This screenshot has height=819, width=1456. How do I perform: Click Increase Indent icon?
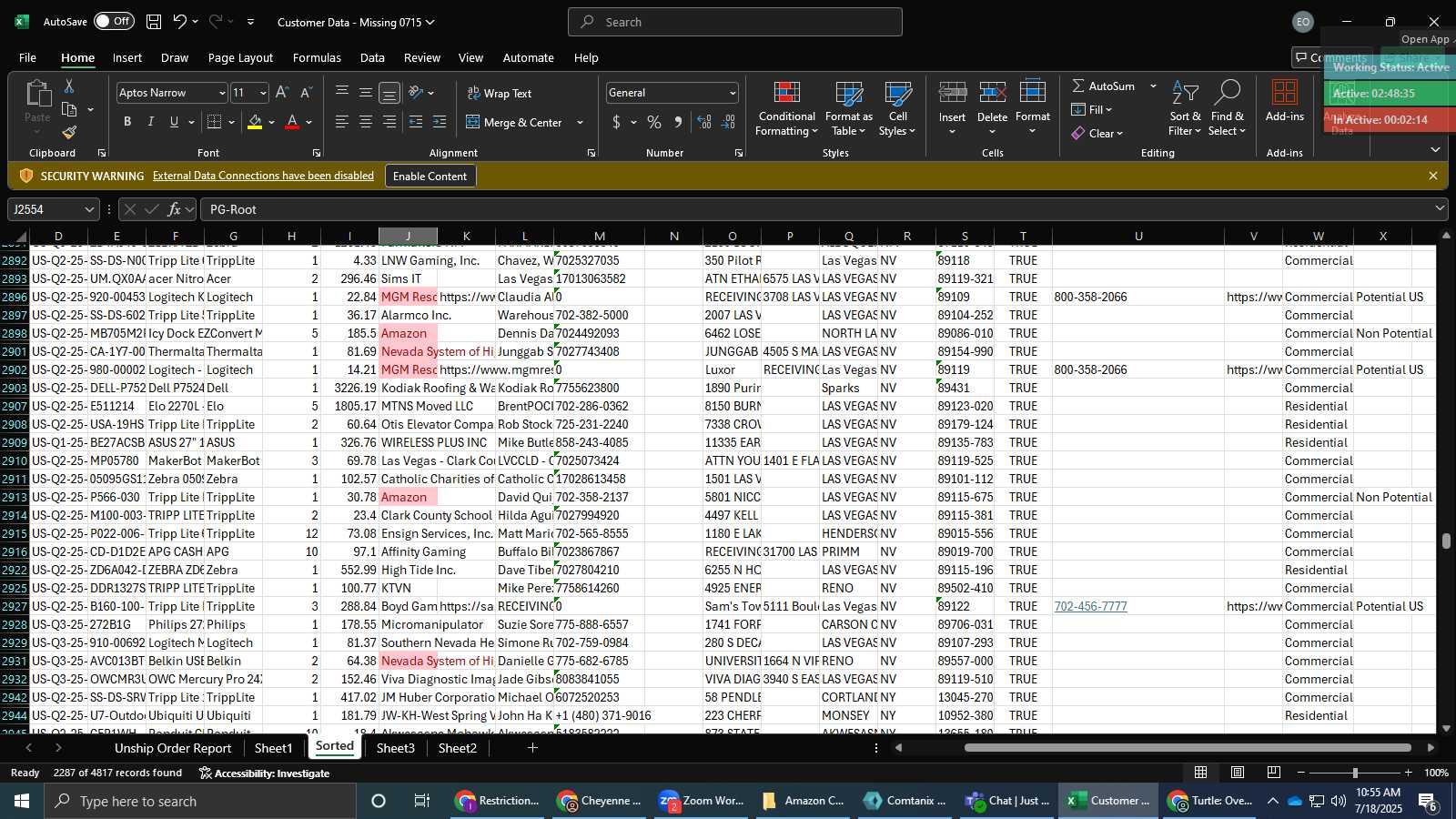(440, 122)
